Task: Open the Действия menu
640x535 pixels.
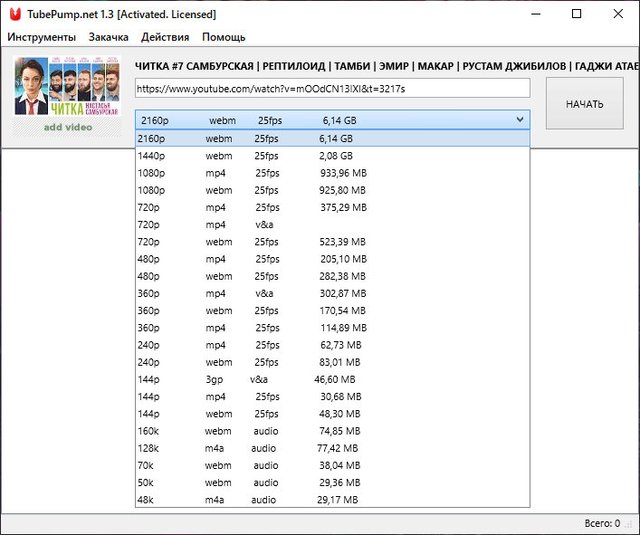Action: (x=165, y=37)
